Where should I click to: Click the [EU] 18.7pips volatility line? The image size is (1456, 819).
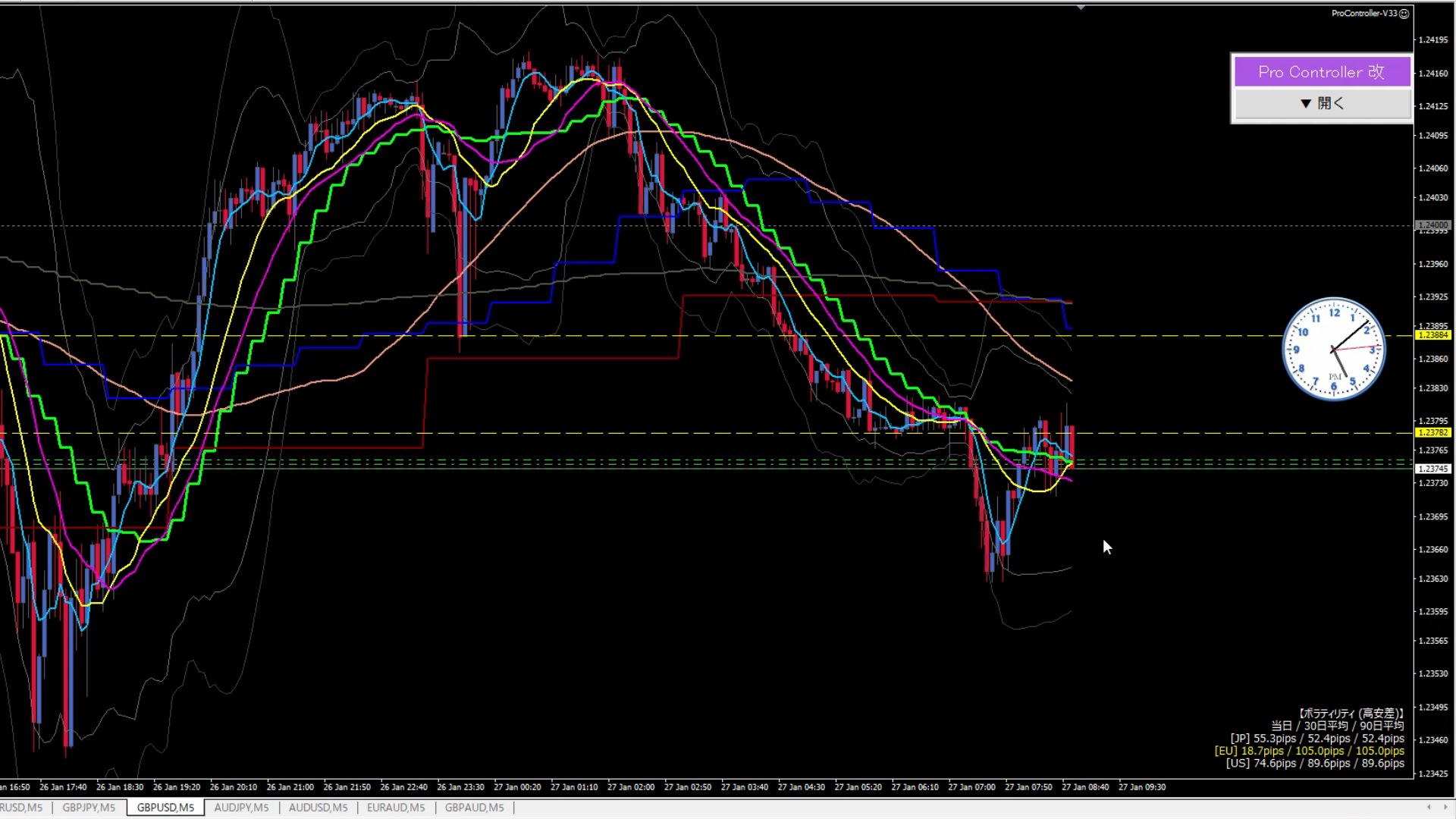1309,751
